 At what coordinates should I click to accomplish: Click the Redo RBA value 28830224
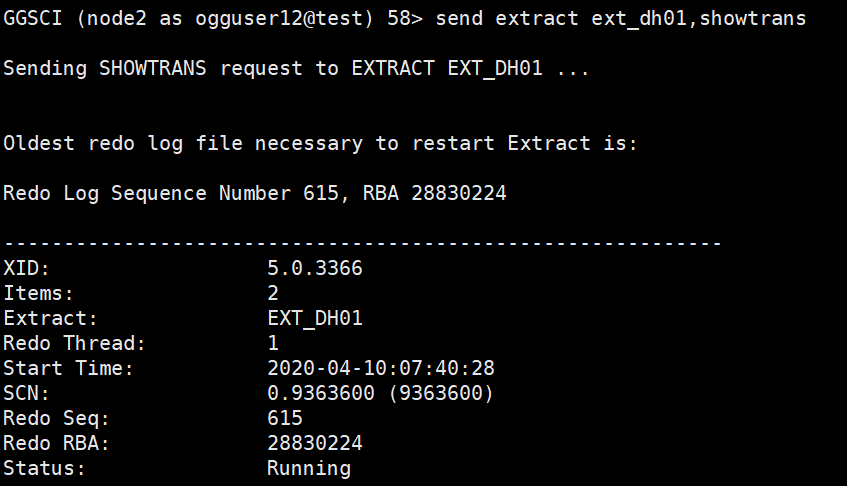tap(315, 443)
